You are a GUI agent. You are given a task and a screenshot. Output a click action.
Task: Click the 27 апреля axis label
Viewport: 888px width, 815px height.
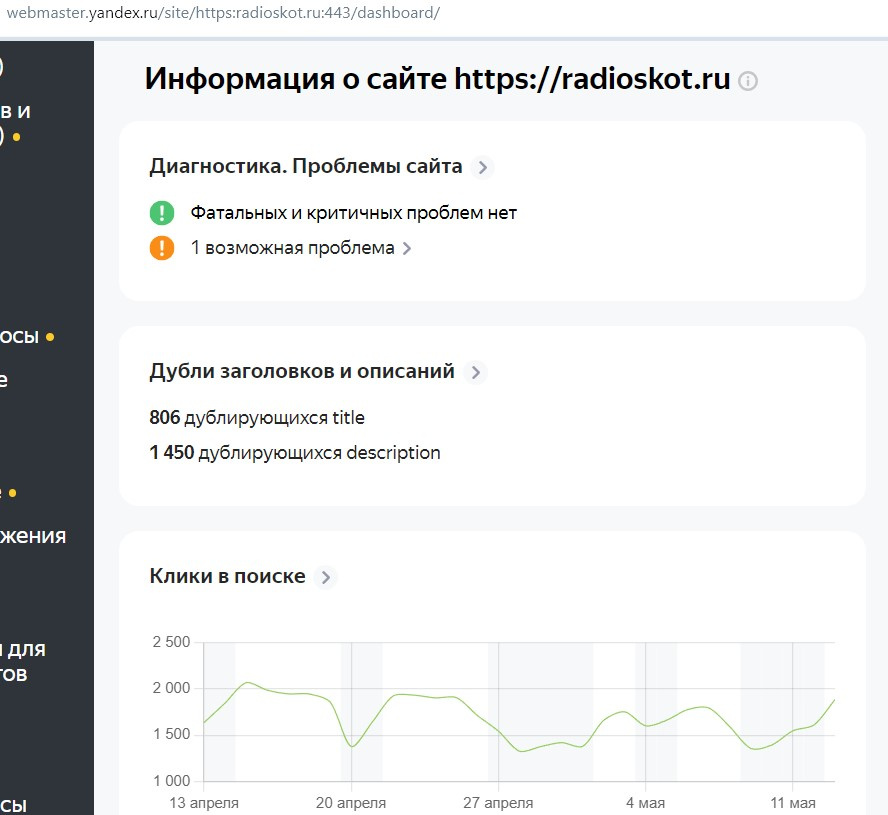(x=498, y=803)
